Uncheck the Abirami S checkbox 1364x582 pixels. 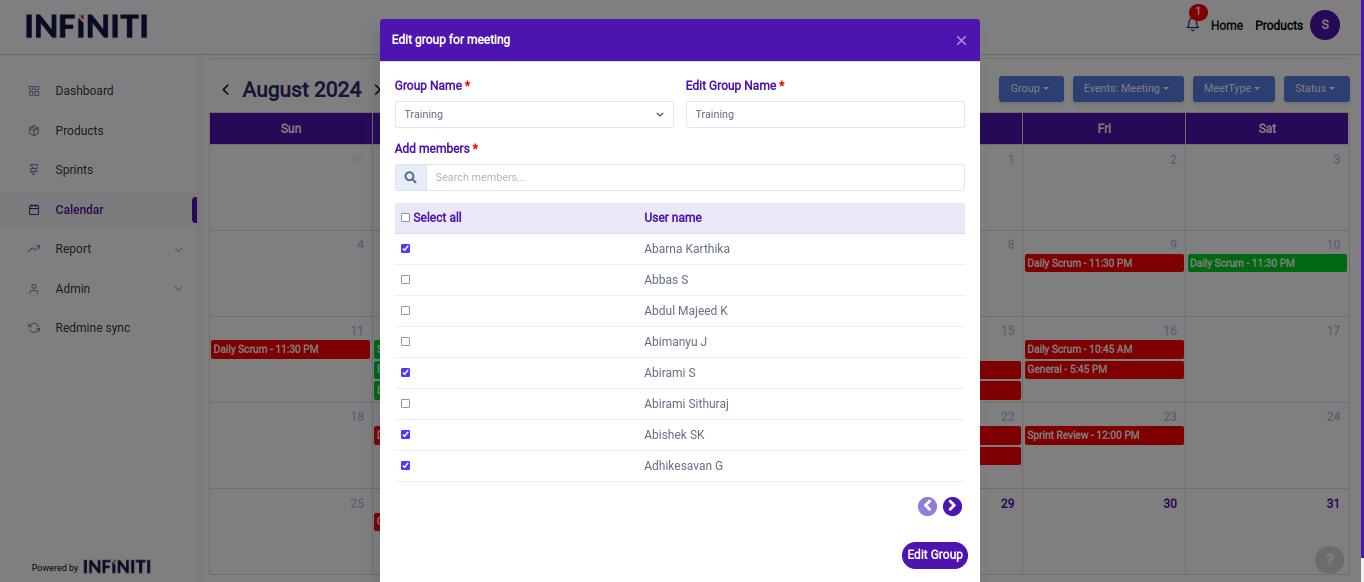click(x=405, y=373)
